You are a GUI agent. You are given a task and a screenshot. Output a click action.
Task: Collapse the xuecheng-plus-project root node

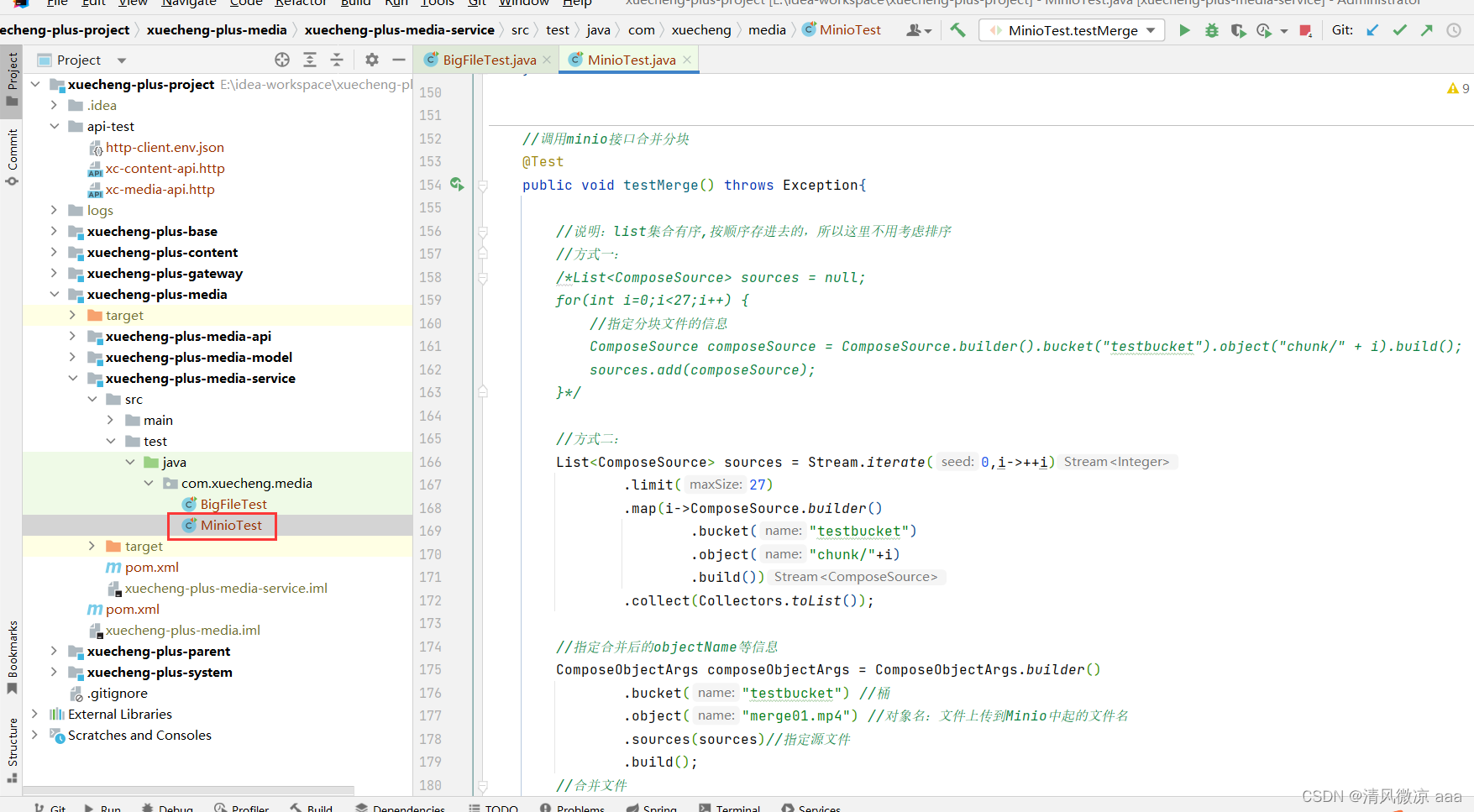(x=35, y=84)
